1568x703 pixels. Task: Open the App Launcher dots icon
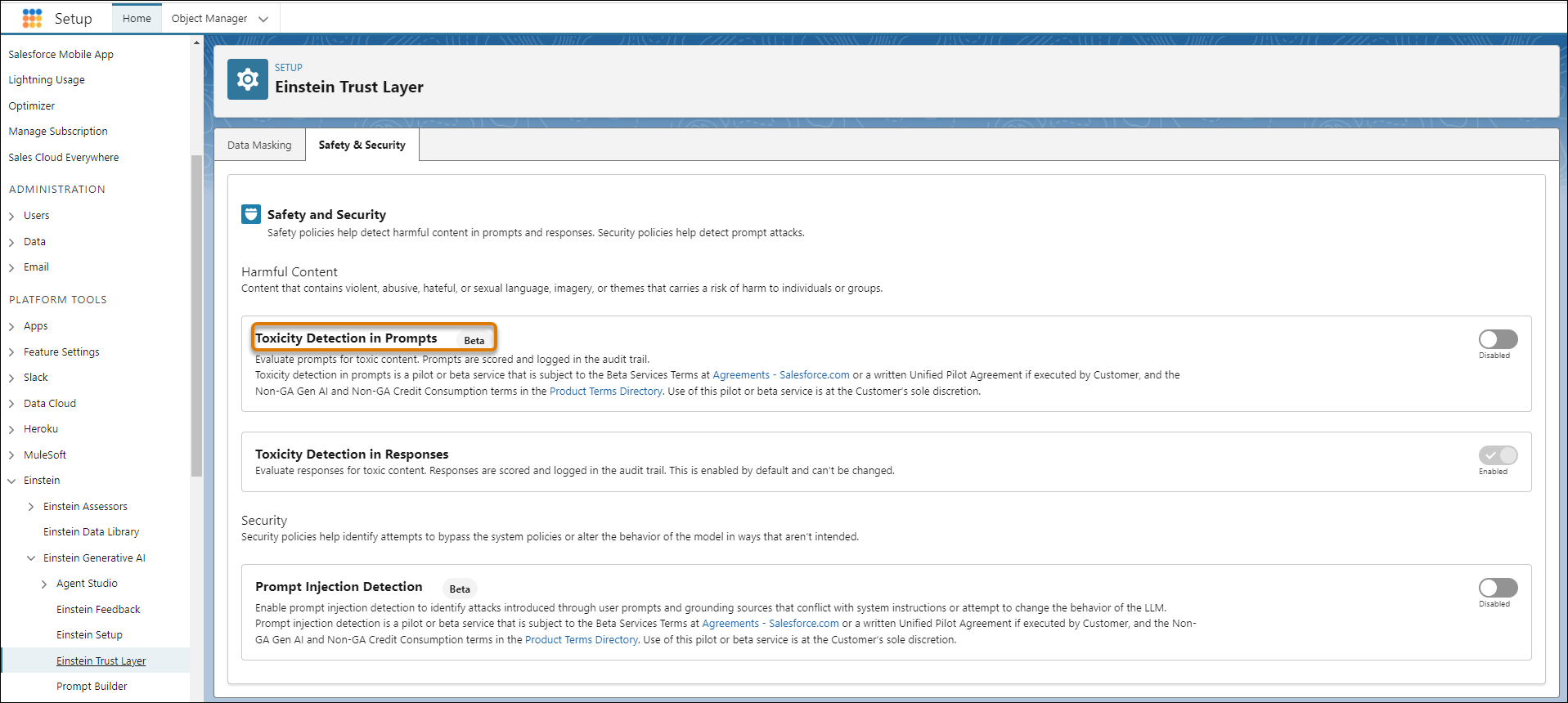(x=32, y=18)
